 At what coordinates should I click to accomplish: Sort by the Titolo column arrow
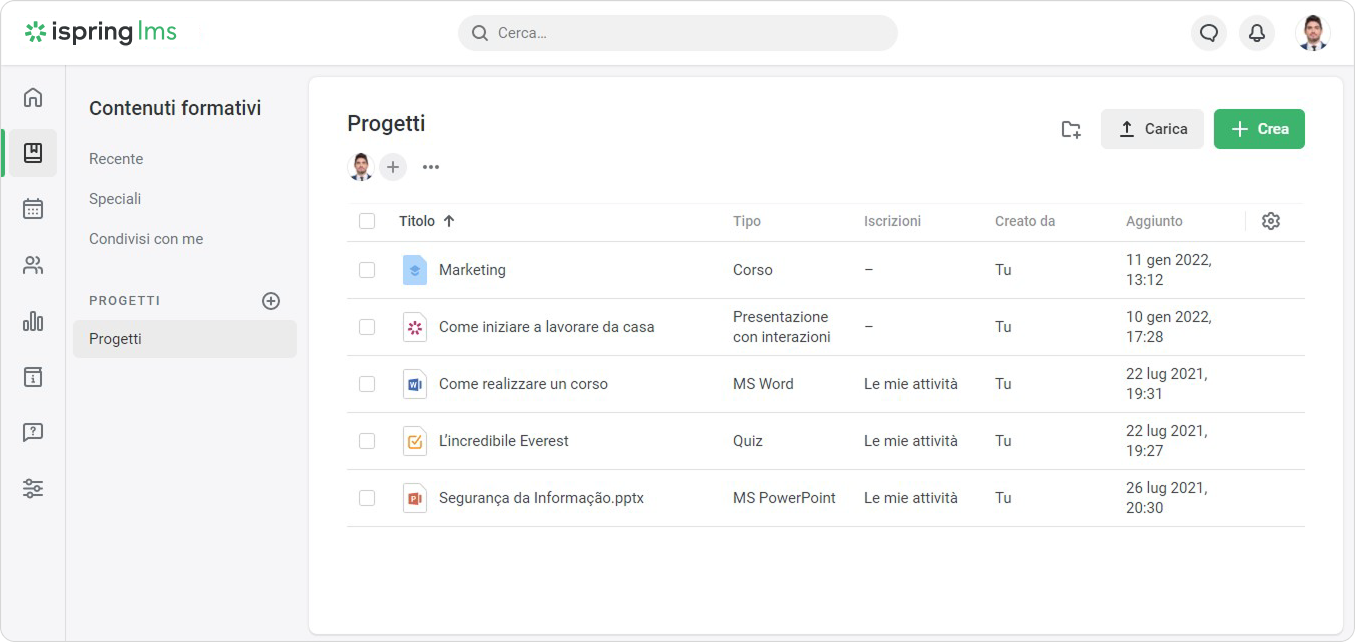coord(449,221)
